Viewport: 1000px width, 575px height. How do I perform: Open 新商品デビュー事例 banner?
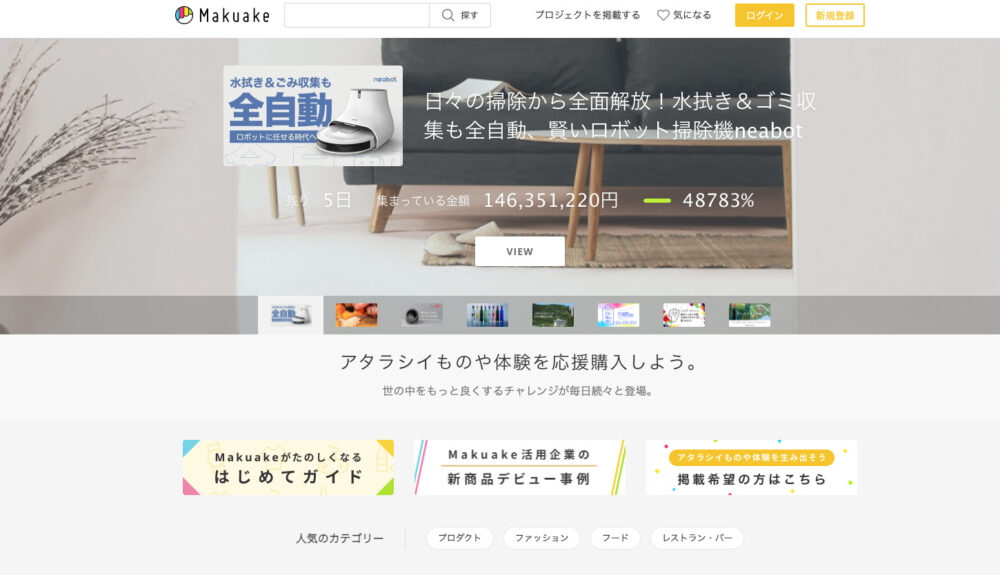click(x=519, y=467)
